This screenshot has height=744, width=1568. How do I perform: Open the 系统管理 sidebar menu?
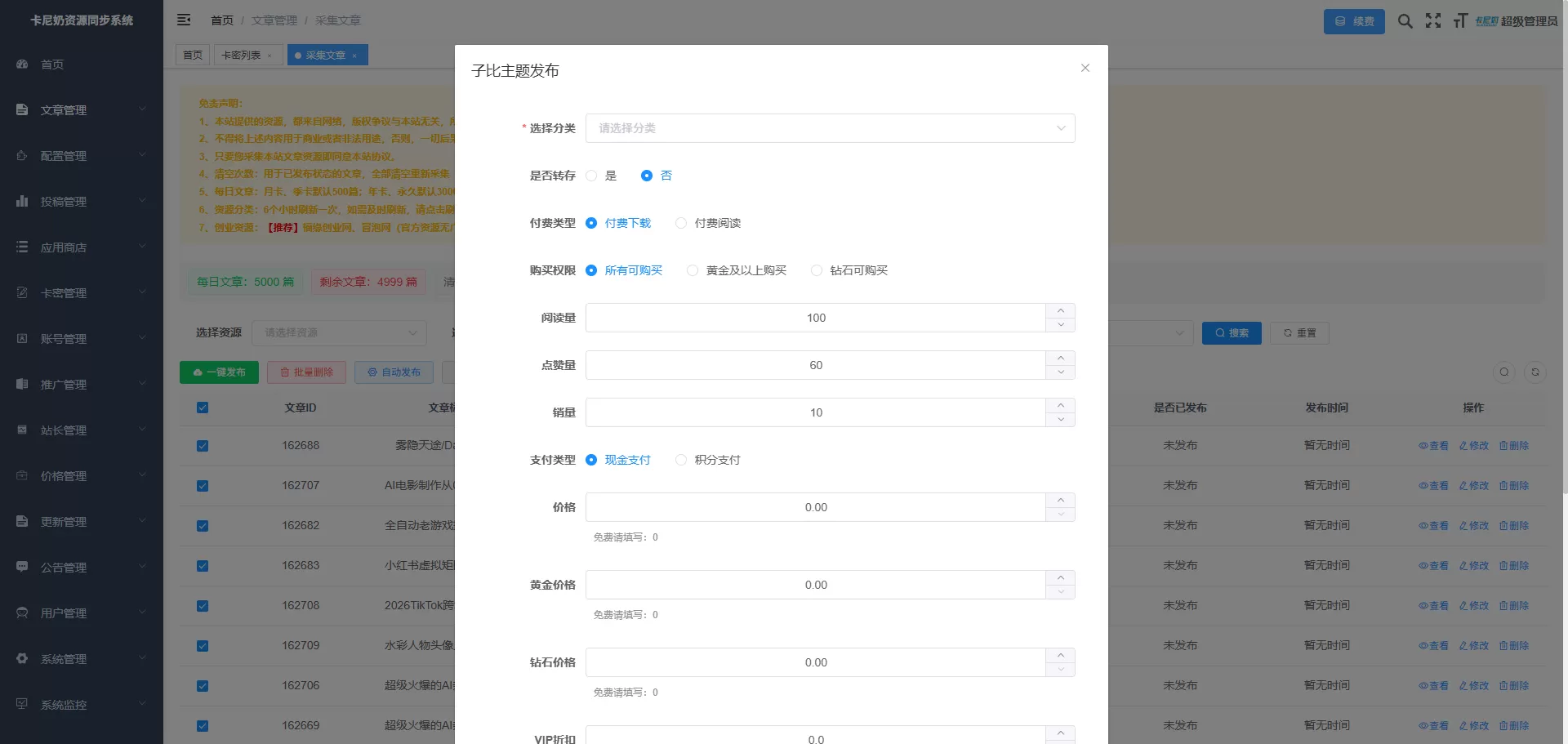tap(80, 658)
